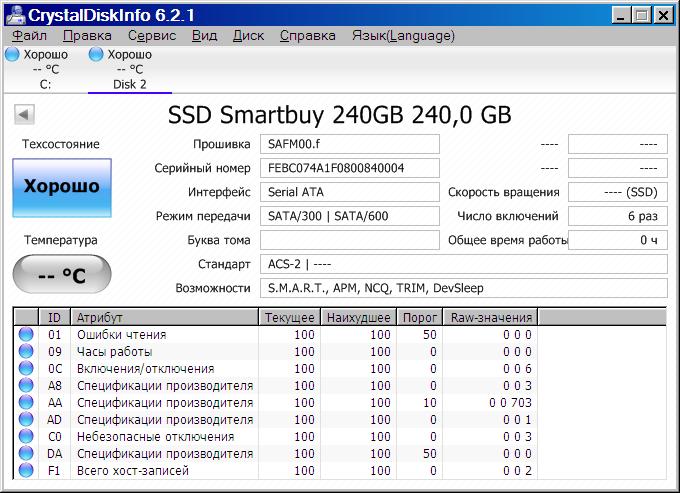Click the standard field ACS-2 | ----
680x493 pixels.
coord(464,264)
